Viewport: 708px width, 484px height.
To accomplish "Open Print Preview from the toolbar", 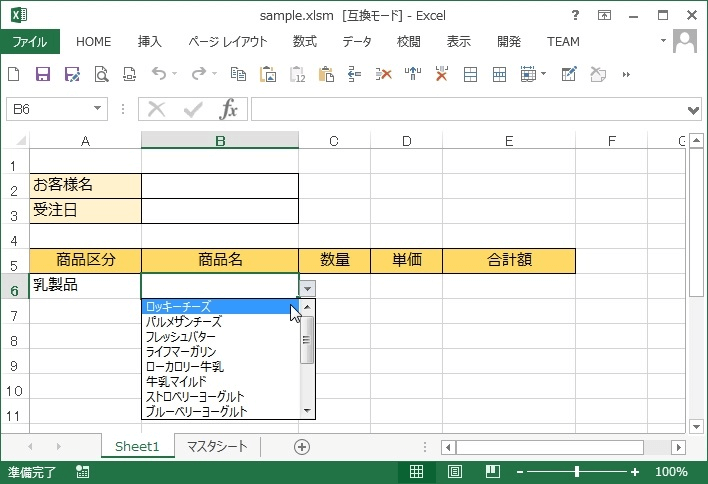I will (x=101, y=74).
